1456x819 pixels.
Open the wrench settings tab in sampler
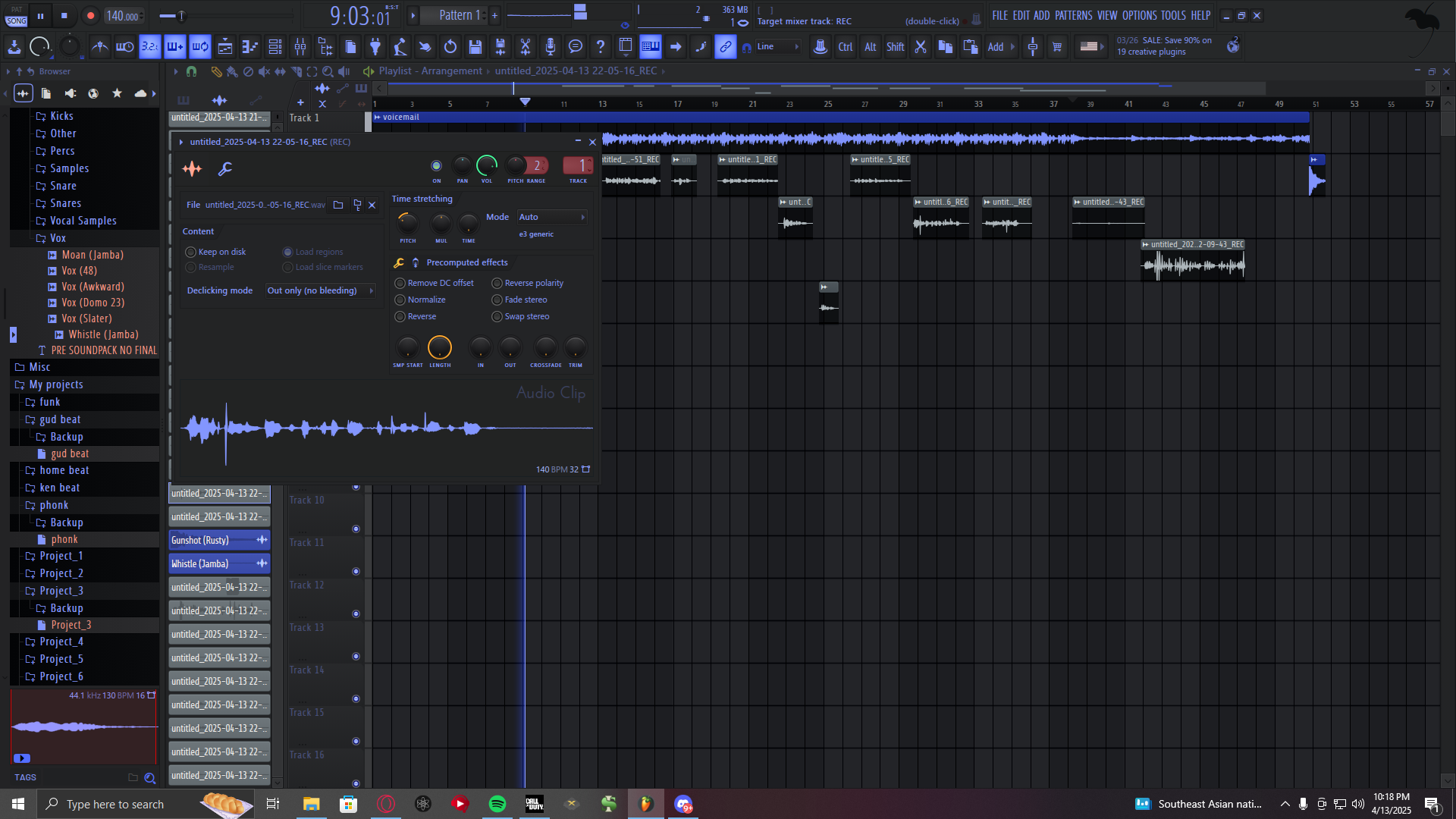[x=224, y=168]
